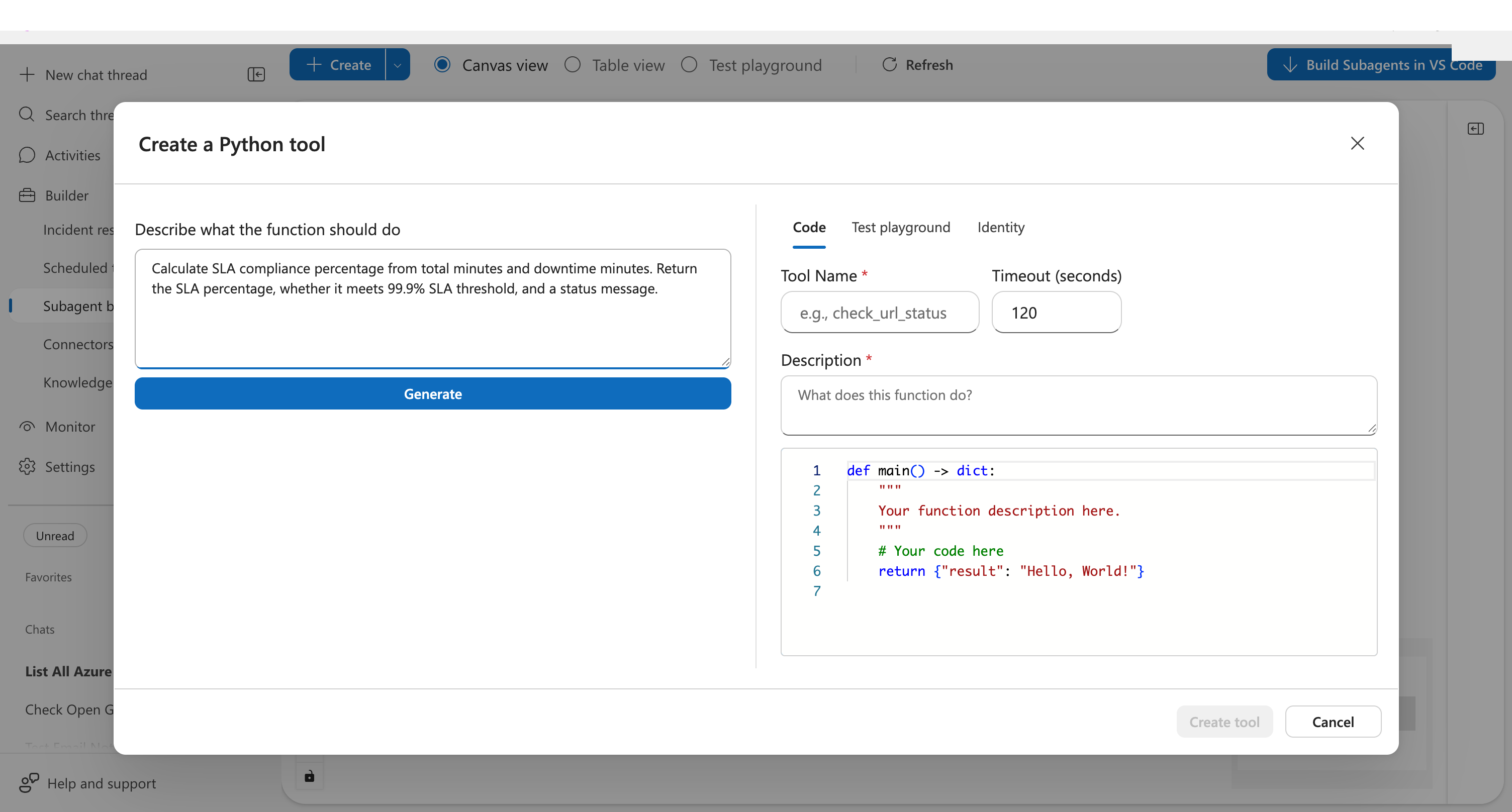Image resolution: width=1512 pixels, height=812 pixels.
Task: Open Settings in the sidebar
Action: [70, 466]
